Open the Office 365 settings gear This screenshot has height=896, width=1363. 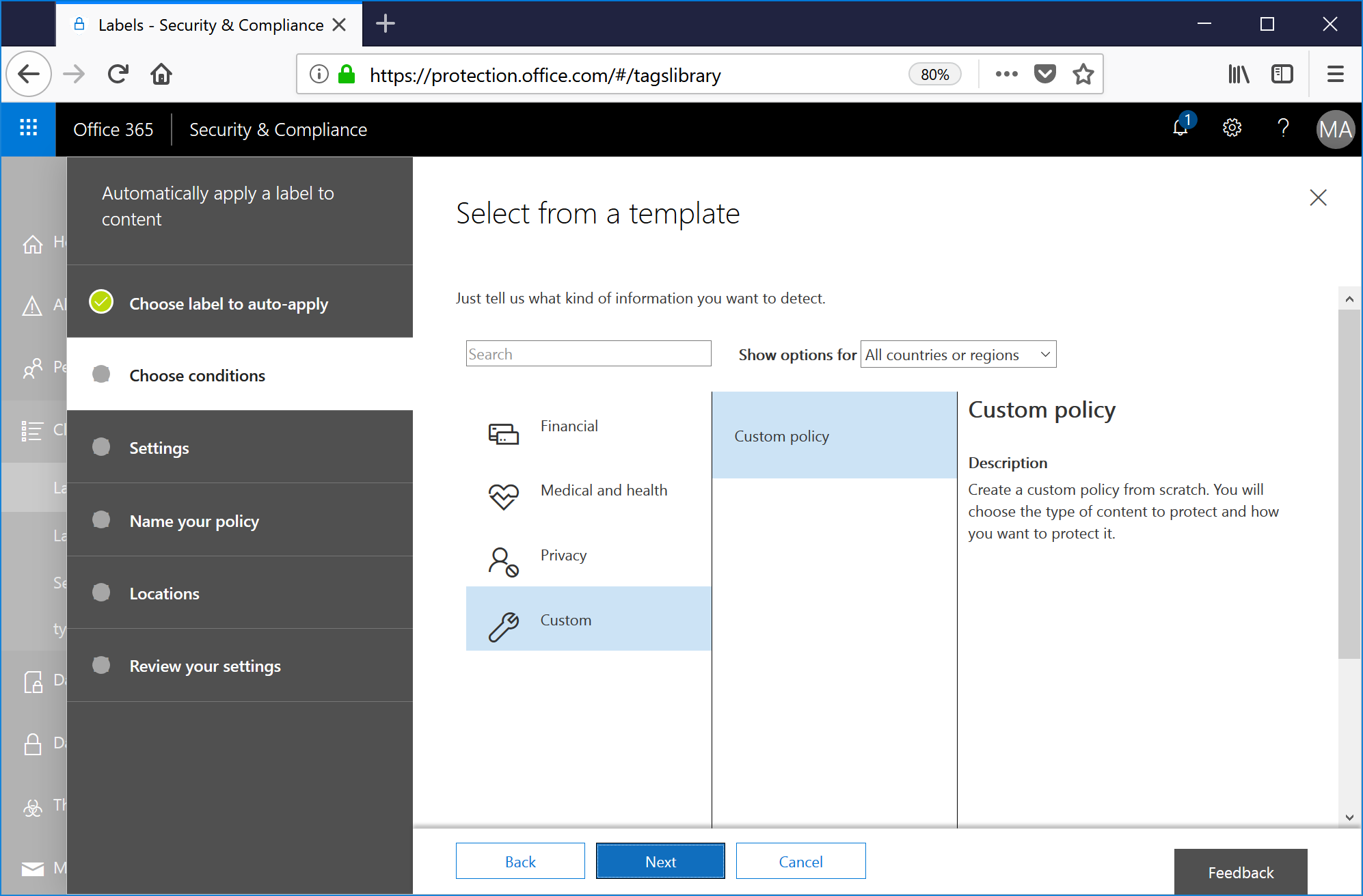pos(1232,128)
